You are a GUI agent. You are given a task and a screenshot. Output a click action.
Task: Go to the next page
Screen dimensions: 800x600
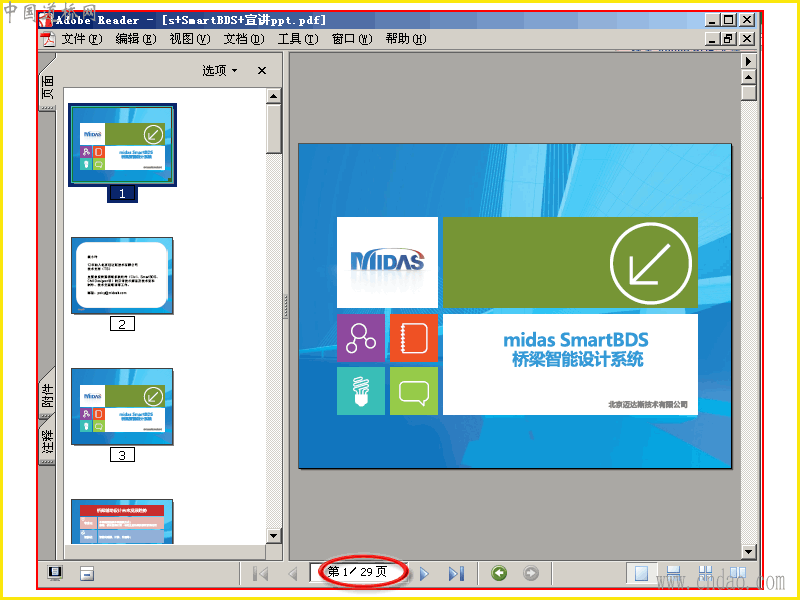(424, 573)
